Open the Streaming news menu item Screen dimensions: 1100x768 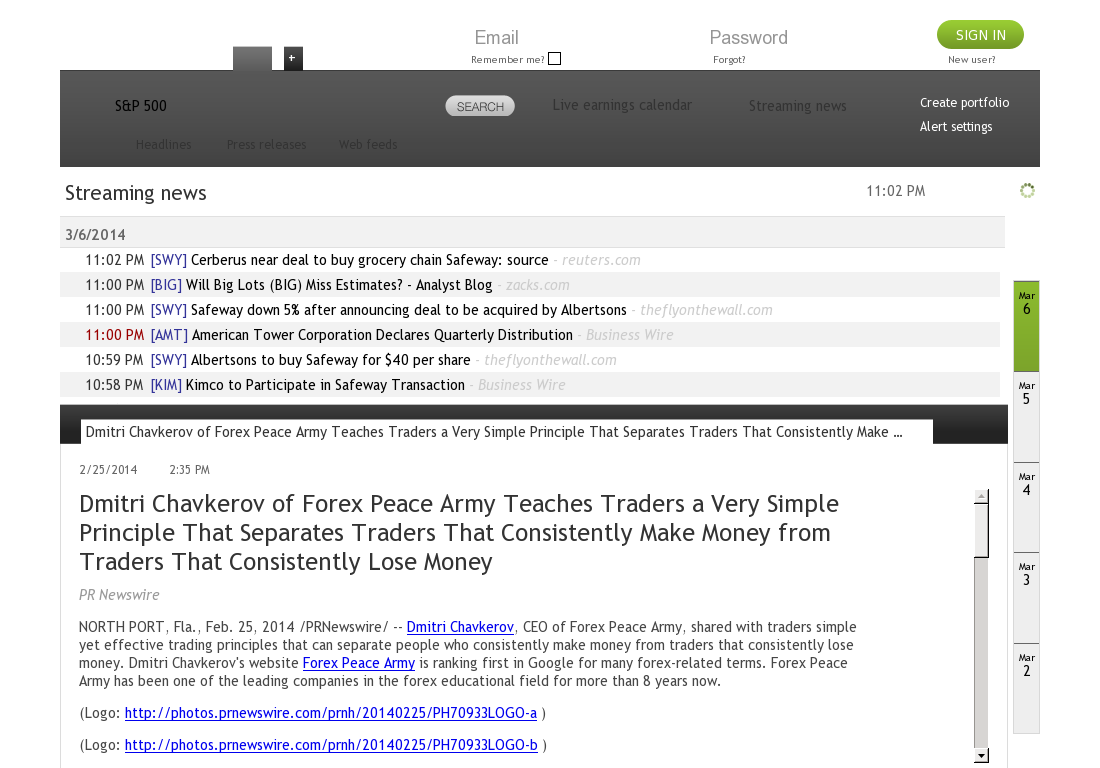tap(797, 106)
